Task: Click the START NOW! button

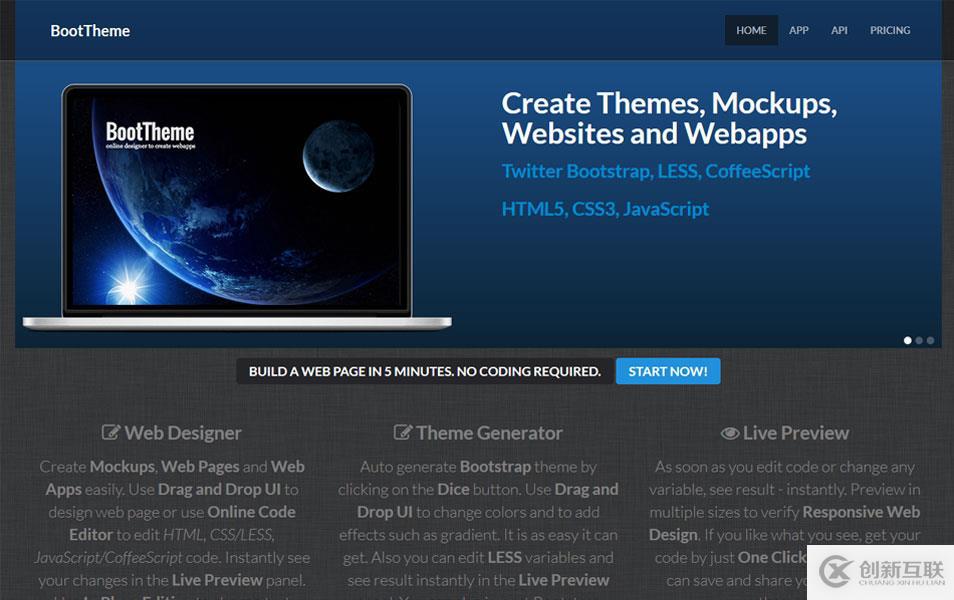Action: 668,371
